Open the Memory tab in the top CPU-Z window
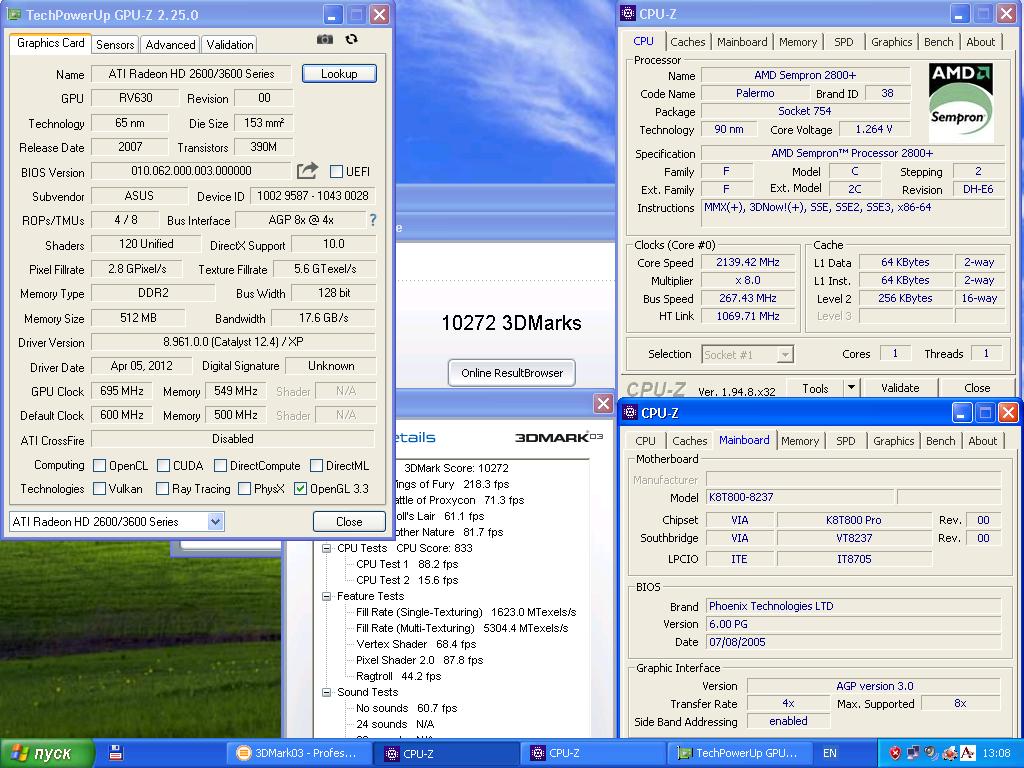The image size is (1024, 768). [x=797, y=42]
